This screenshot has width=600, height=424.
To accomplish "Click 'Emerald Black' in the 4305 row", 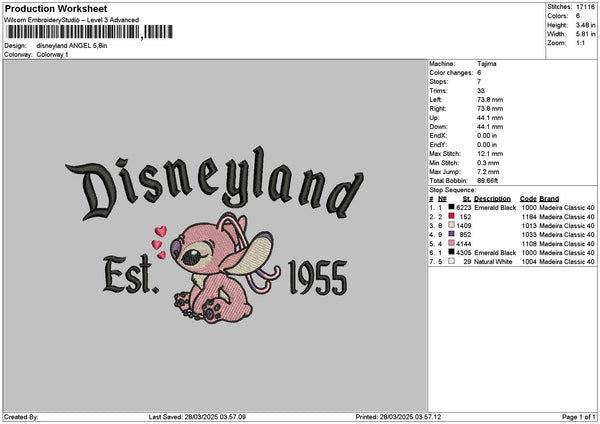I will [495, 253].
